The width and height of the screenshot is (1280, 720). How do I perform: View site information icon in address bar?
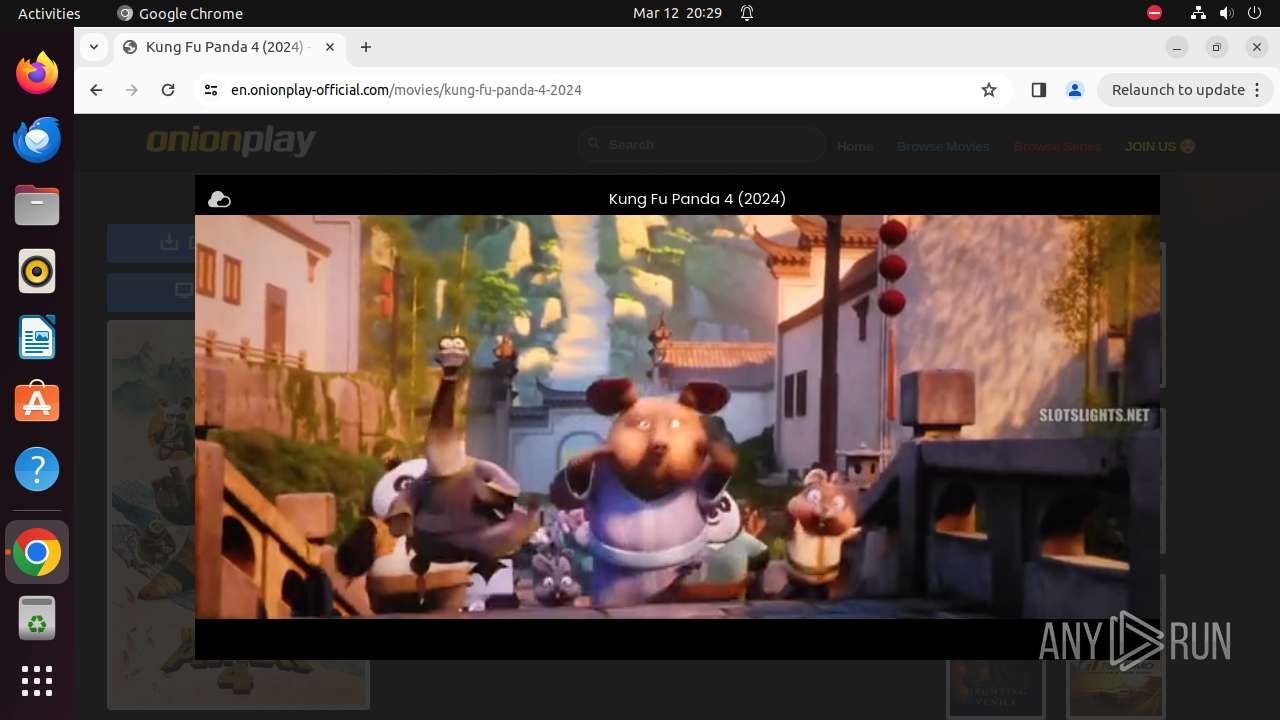[210, 90]
